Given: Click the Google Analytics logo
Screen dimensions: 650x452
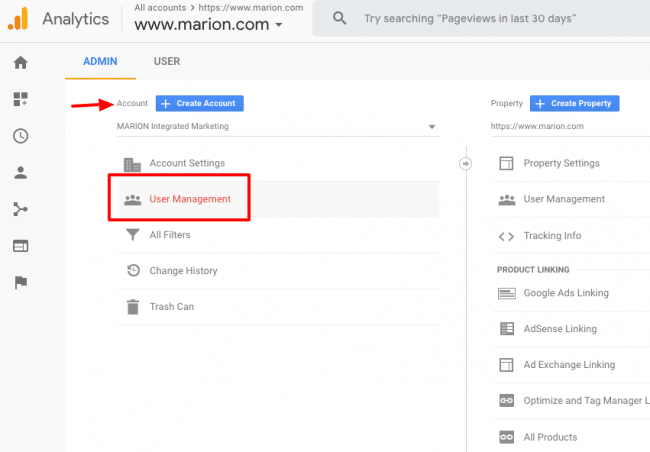Looking at the screenshot, I should pyautogui.click(x=18, y=18).
